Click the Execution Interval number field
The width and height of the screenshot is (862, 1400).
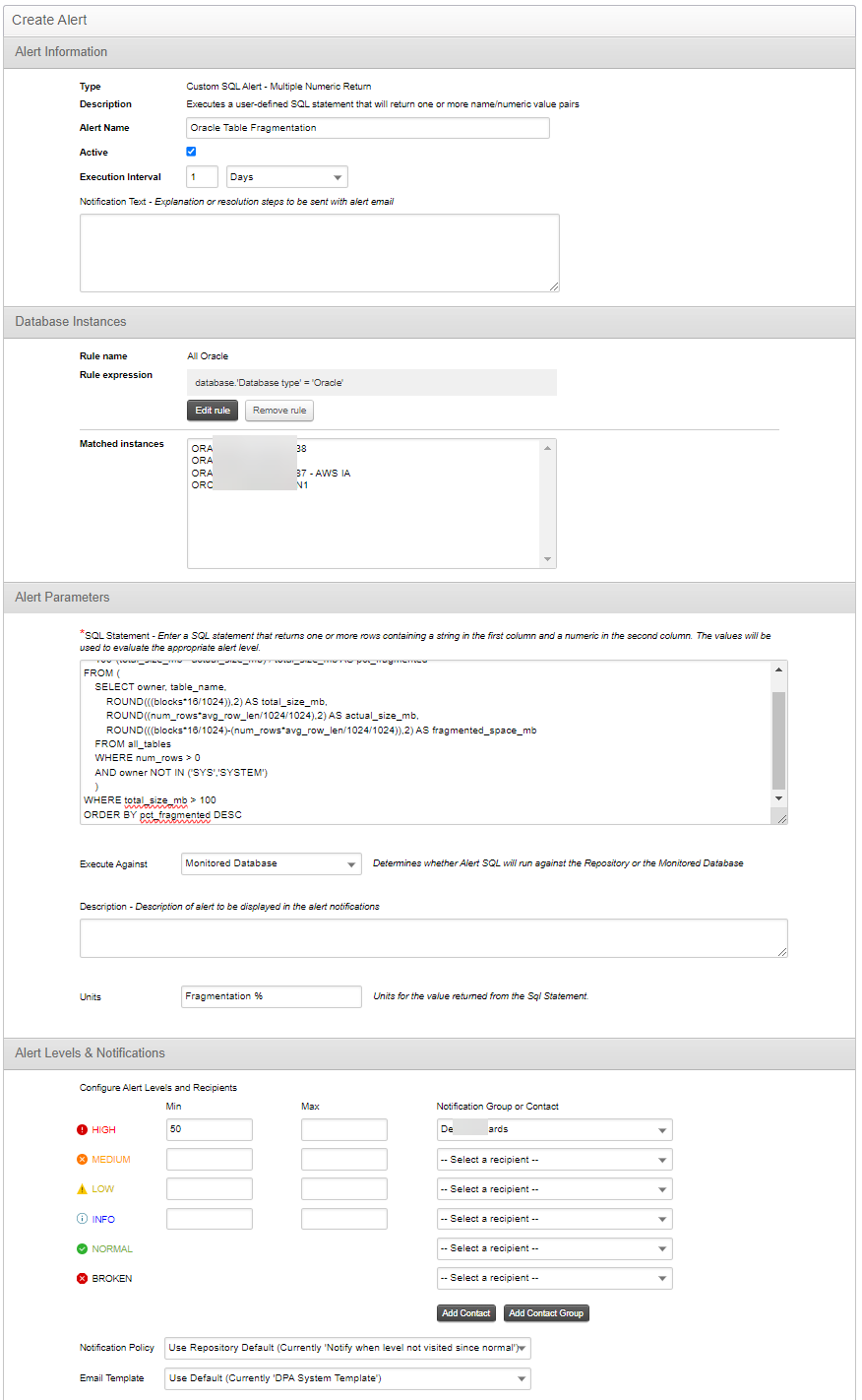click(203, 177)
